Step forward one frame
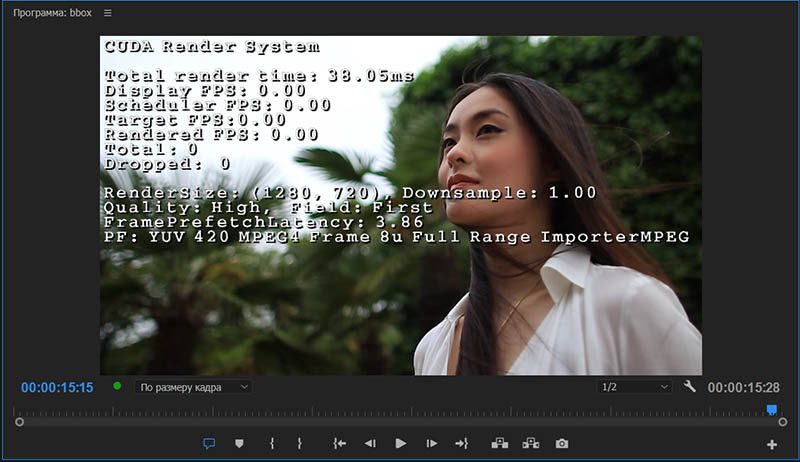The width and height of the screenshot is (800, 462). (x=432, y=444)
